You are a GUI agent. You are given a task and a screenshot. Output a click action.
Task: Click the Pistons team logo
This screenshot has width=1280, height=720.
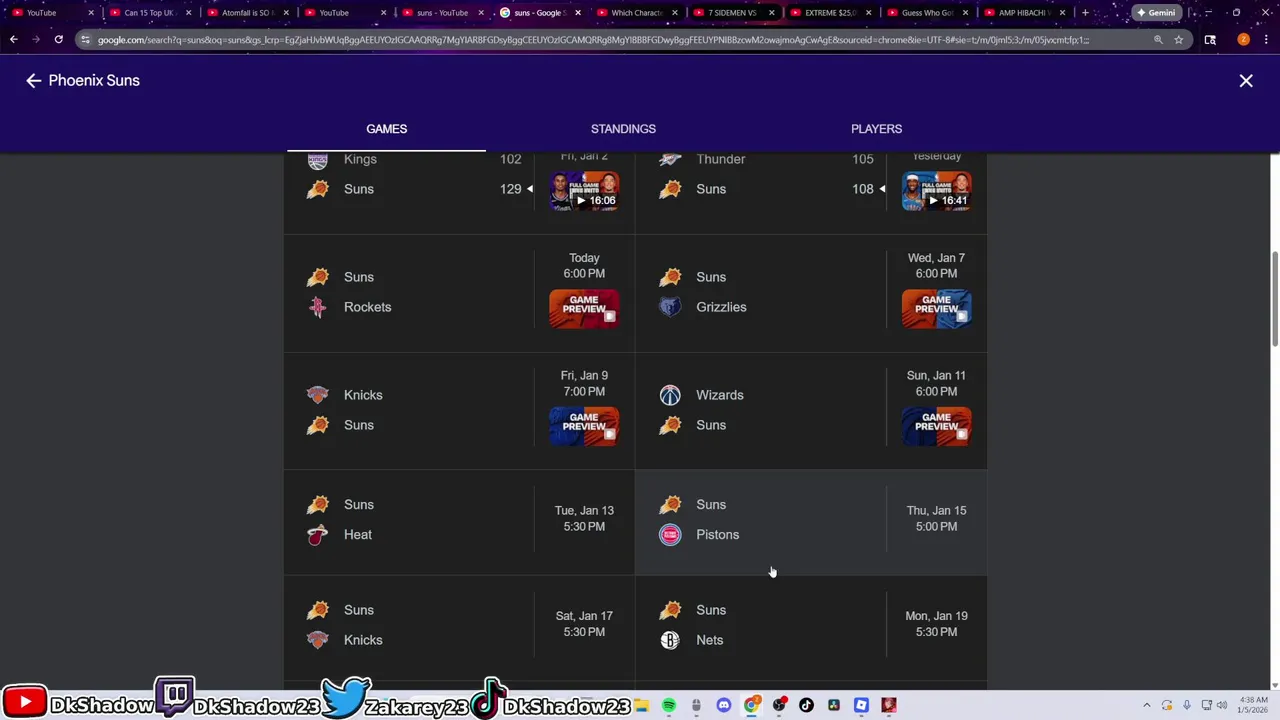click(x=670, y=535)
